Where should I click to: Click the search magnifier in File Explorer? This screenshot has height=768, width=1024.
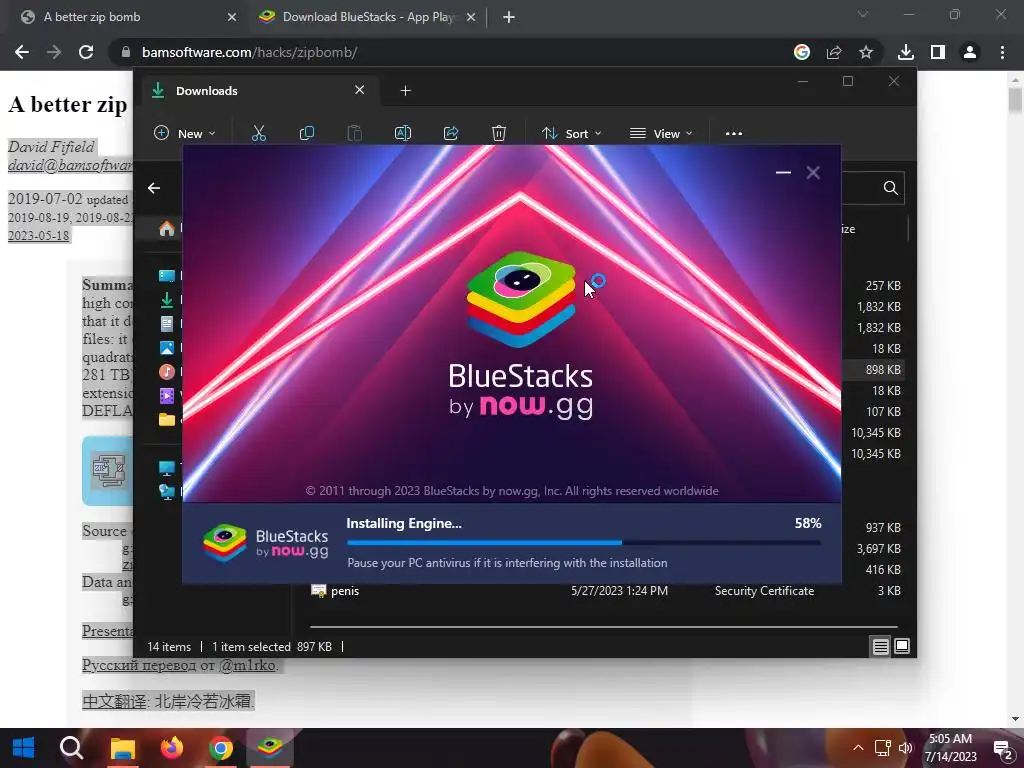click(890, 188)
